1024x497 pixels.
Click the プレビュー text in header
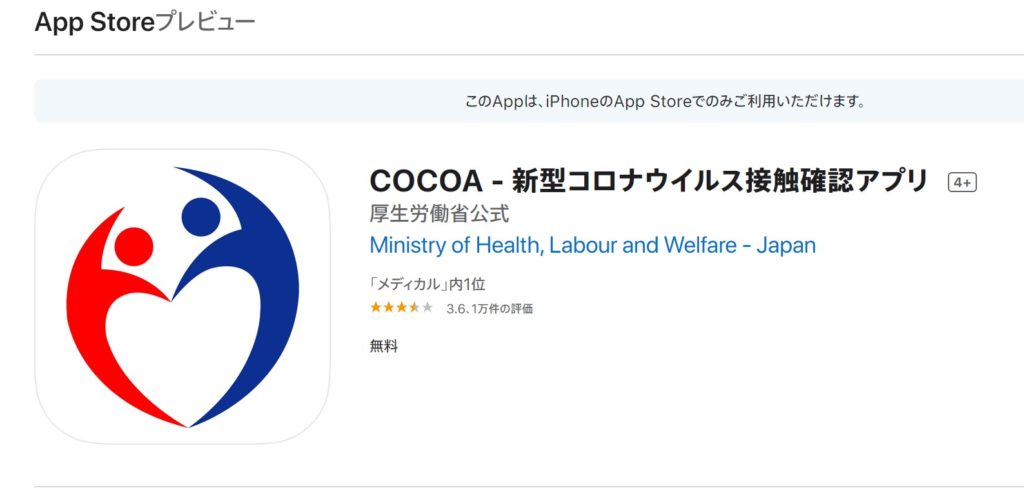click(205, 22)
